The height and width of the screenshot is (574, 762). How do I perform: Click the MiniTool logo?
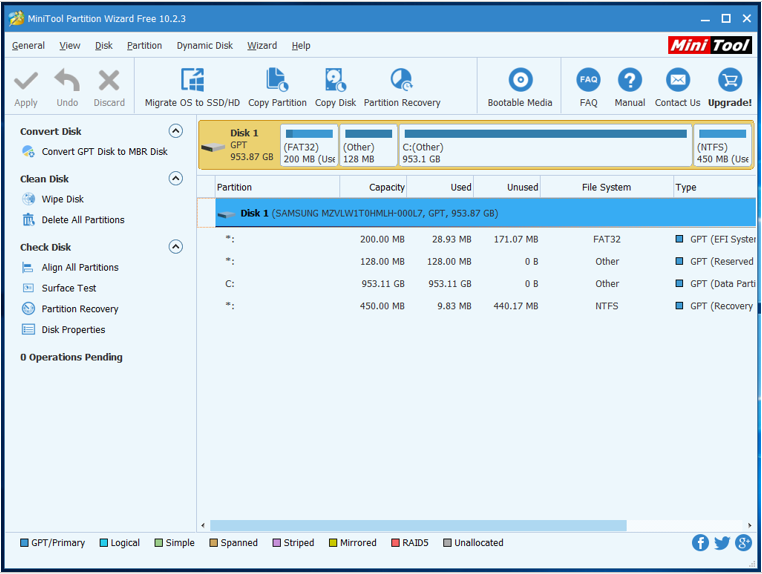coord(710,45)
